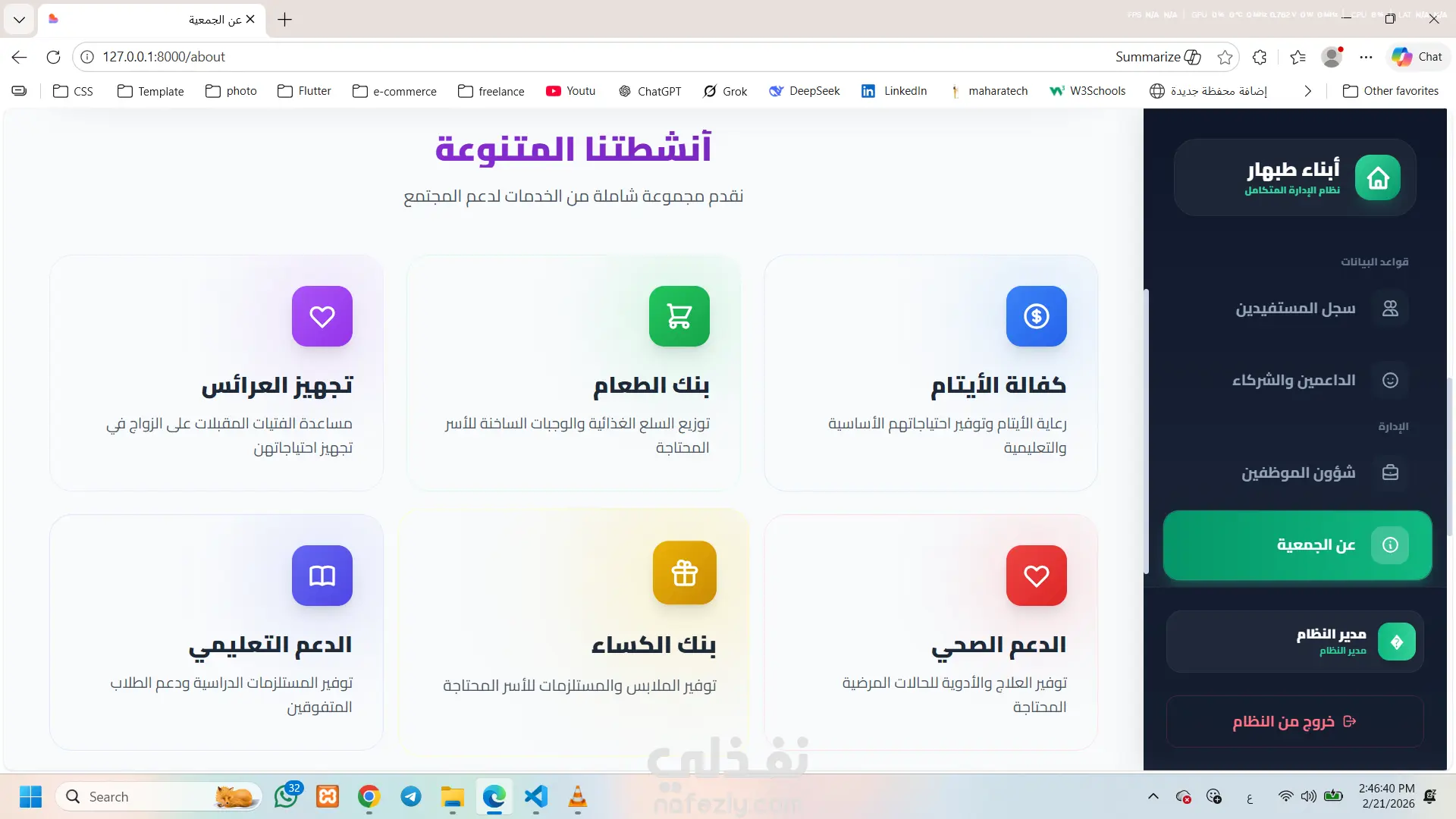Open the Youtu bookmark link
The width and height of the screenshot is (1456, 819).
[570, 91]
